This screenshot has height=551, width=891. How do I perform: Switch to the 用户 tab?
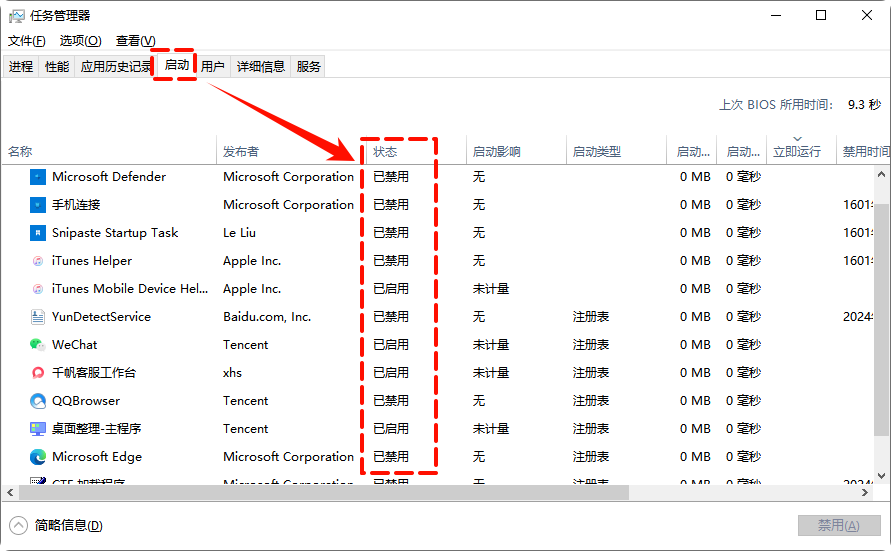tap(213, 66)
